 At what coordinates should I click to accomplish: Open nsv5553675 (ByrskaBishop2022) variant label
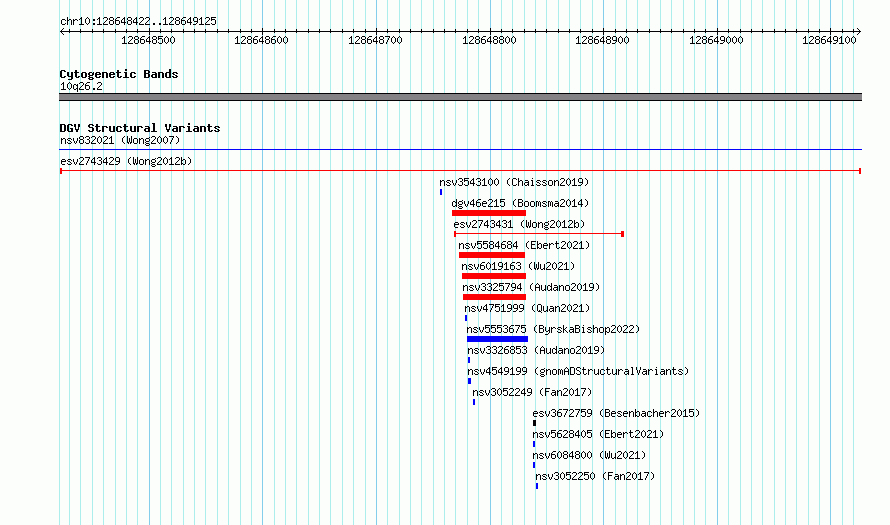point(553,329)
